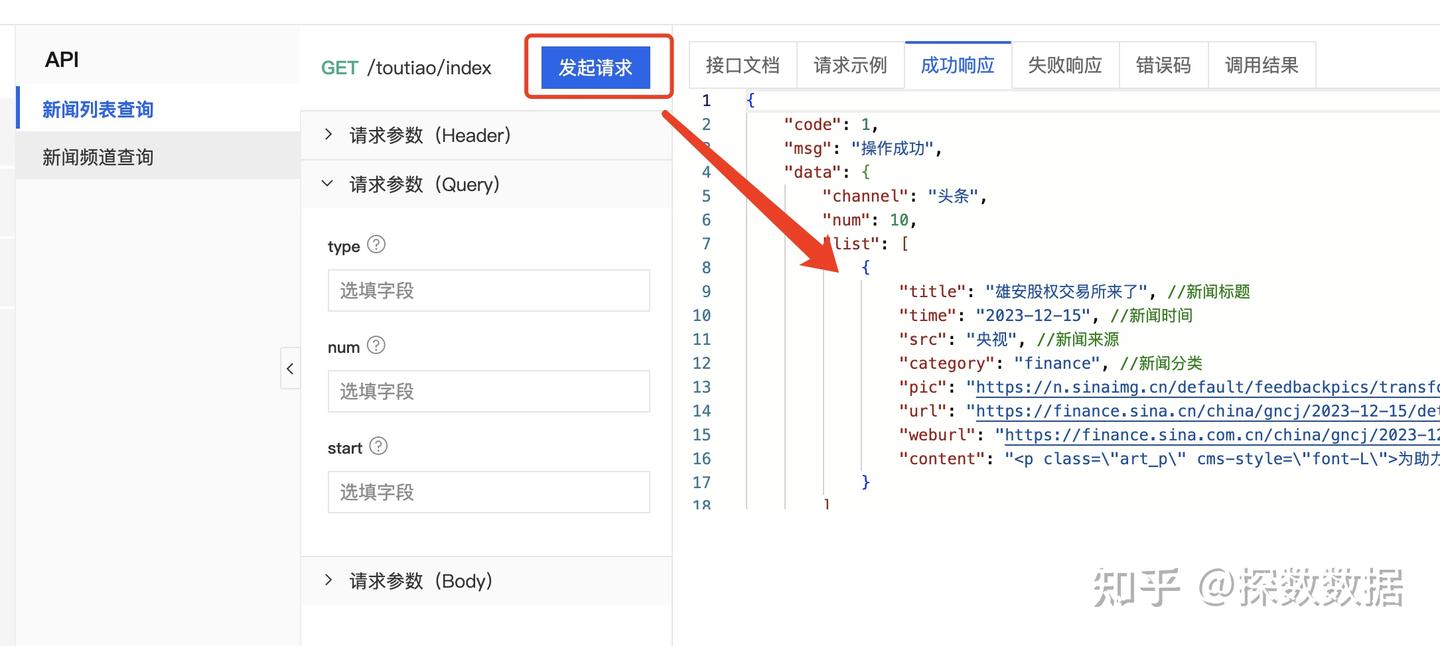The width and height of the screenshot is (1440, 646).
Task: Click the type input field
Action: point(488,291)
